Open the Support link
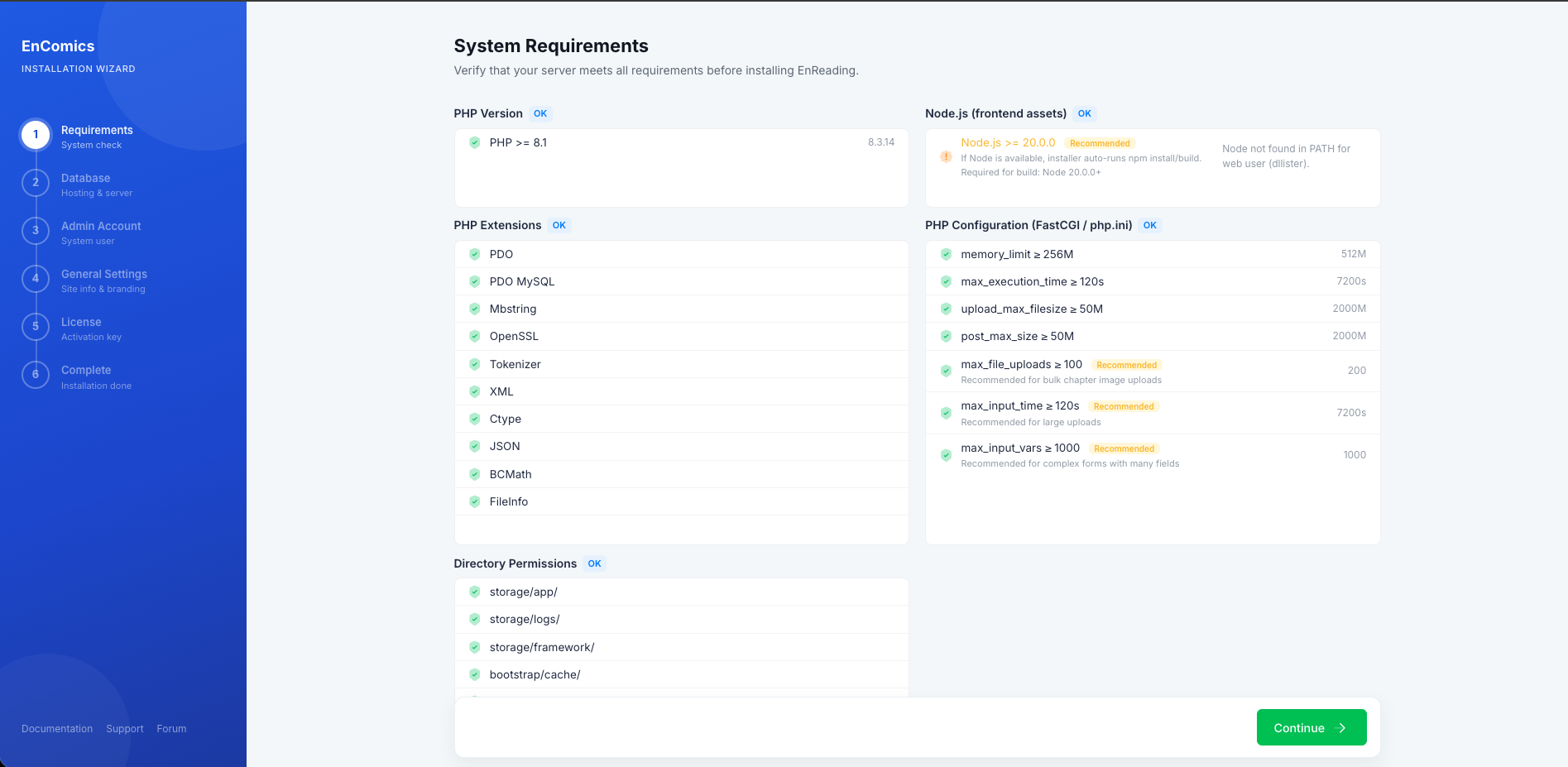Viewport: 1568px width, 767px height. (125, 729)
